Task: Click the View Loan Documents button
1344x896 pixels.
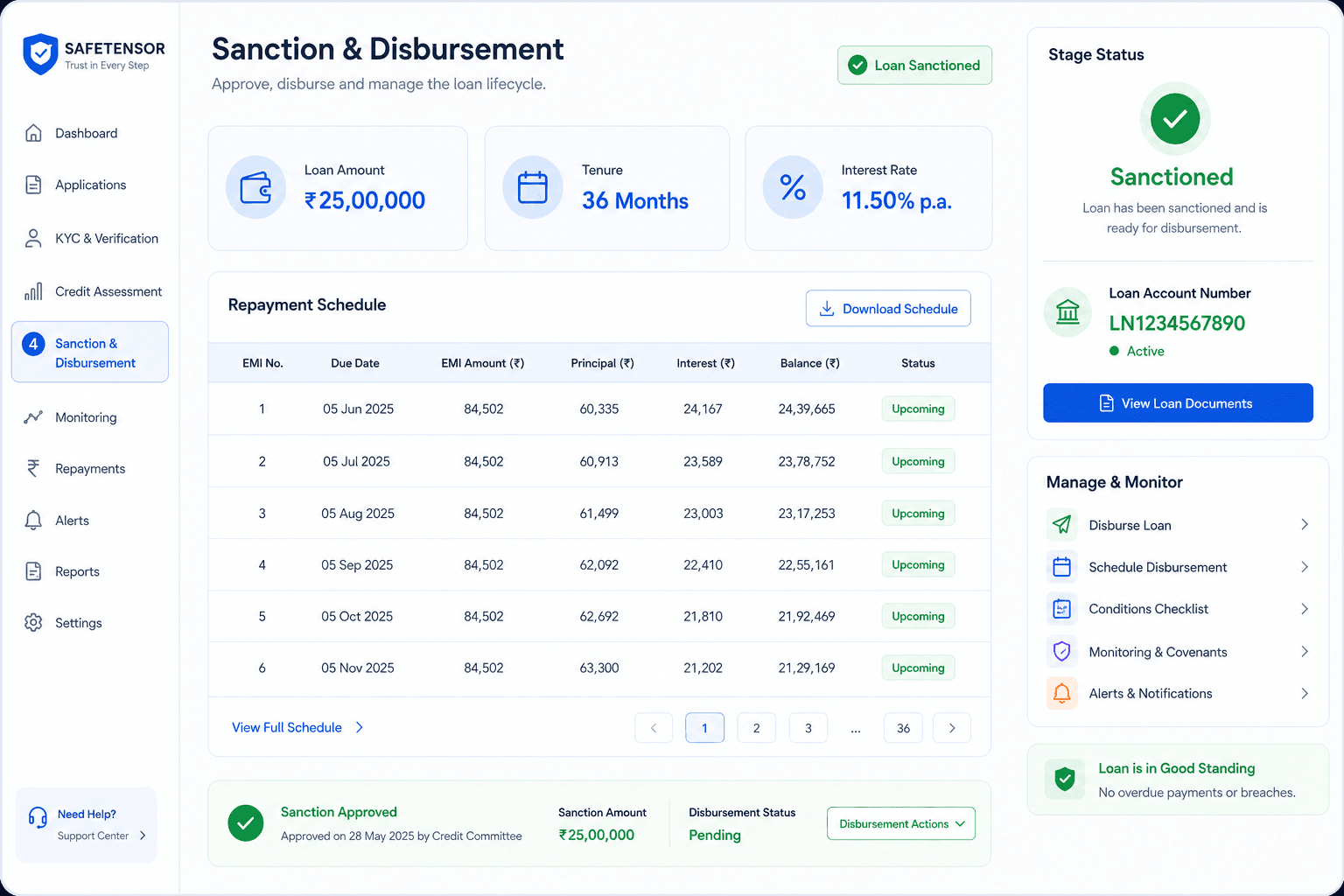Action: pos(1178,403)
